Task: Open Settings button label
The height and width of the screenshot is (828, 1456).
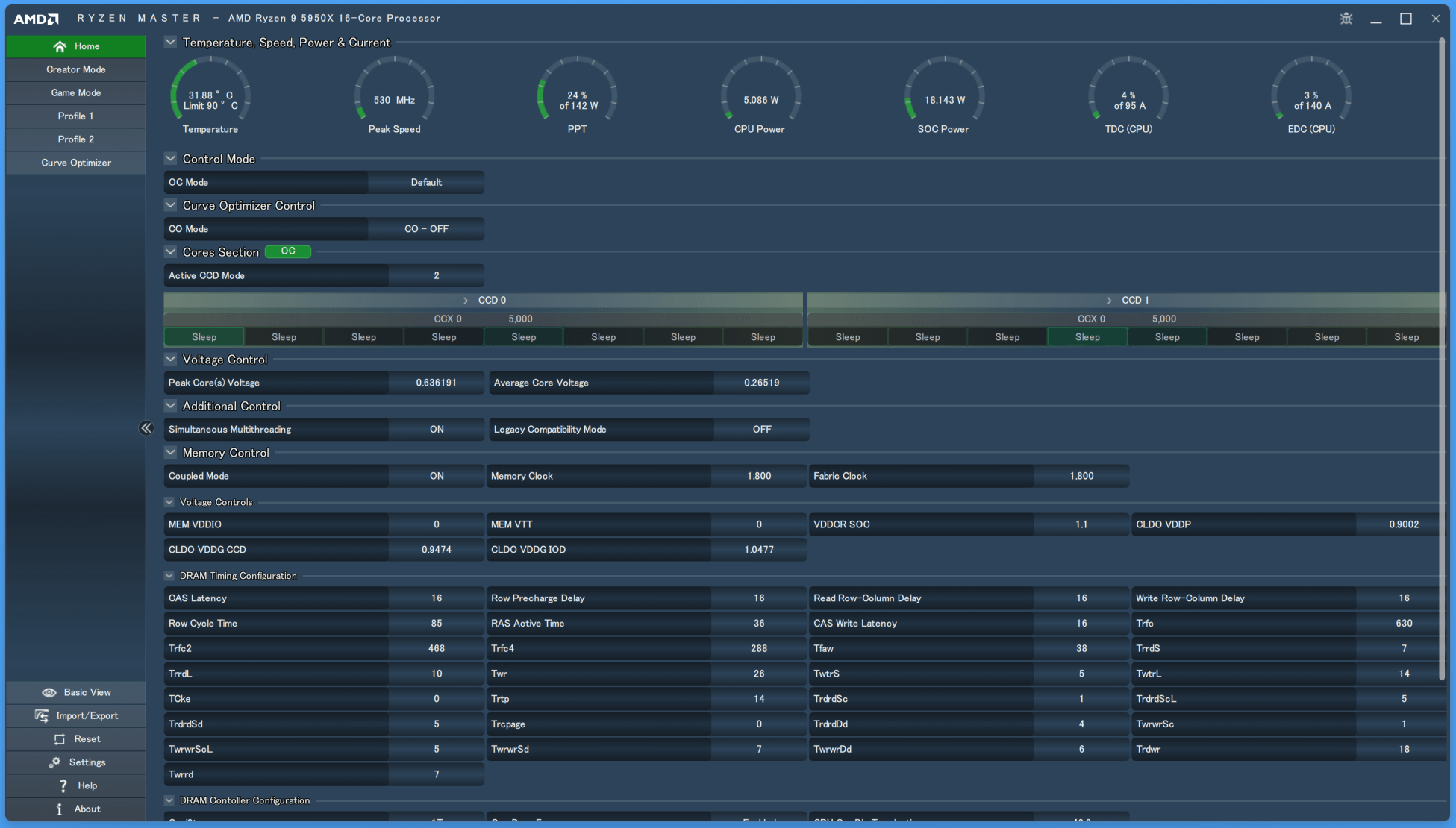Action: click(87, 762)
